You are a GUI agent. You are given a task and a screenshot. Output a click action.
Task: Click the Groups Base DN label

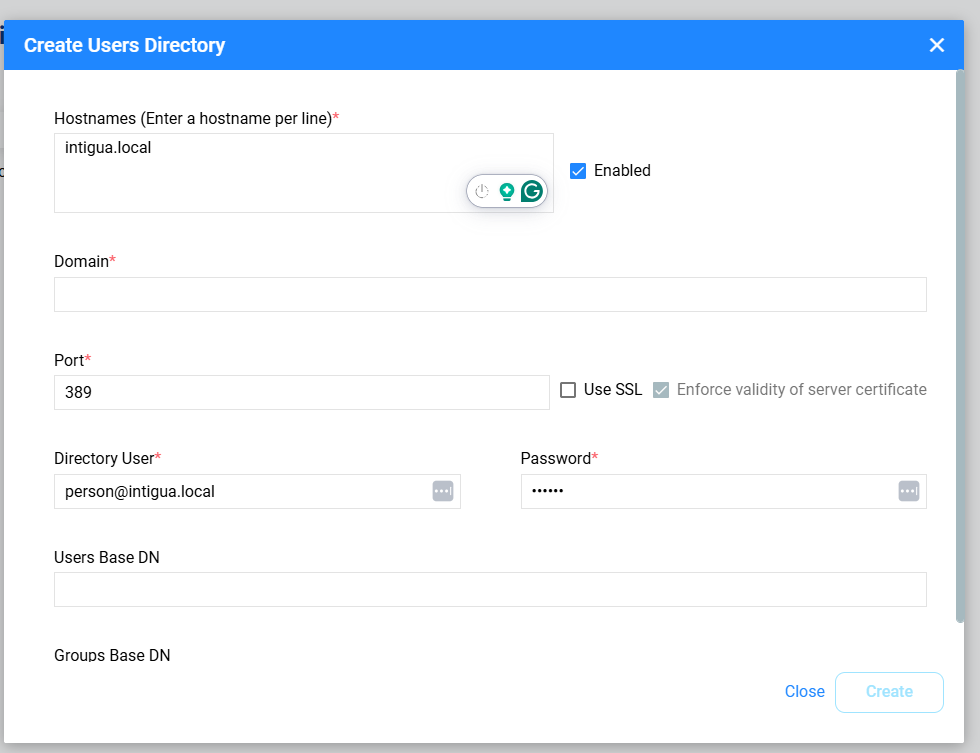pos(112,656)
